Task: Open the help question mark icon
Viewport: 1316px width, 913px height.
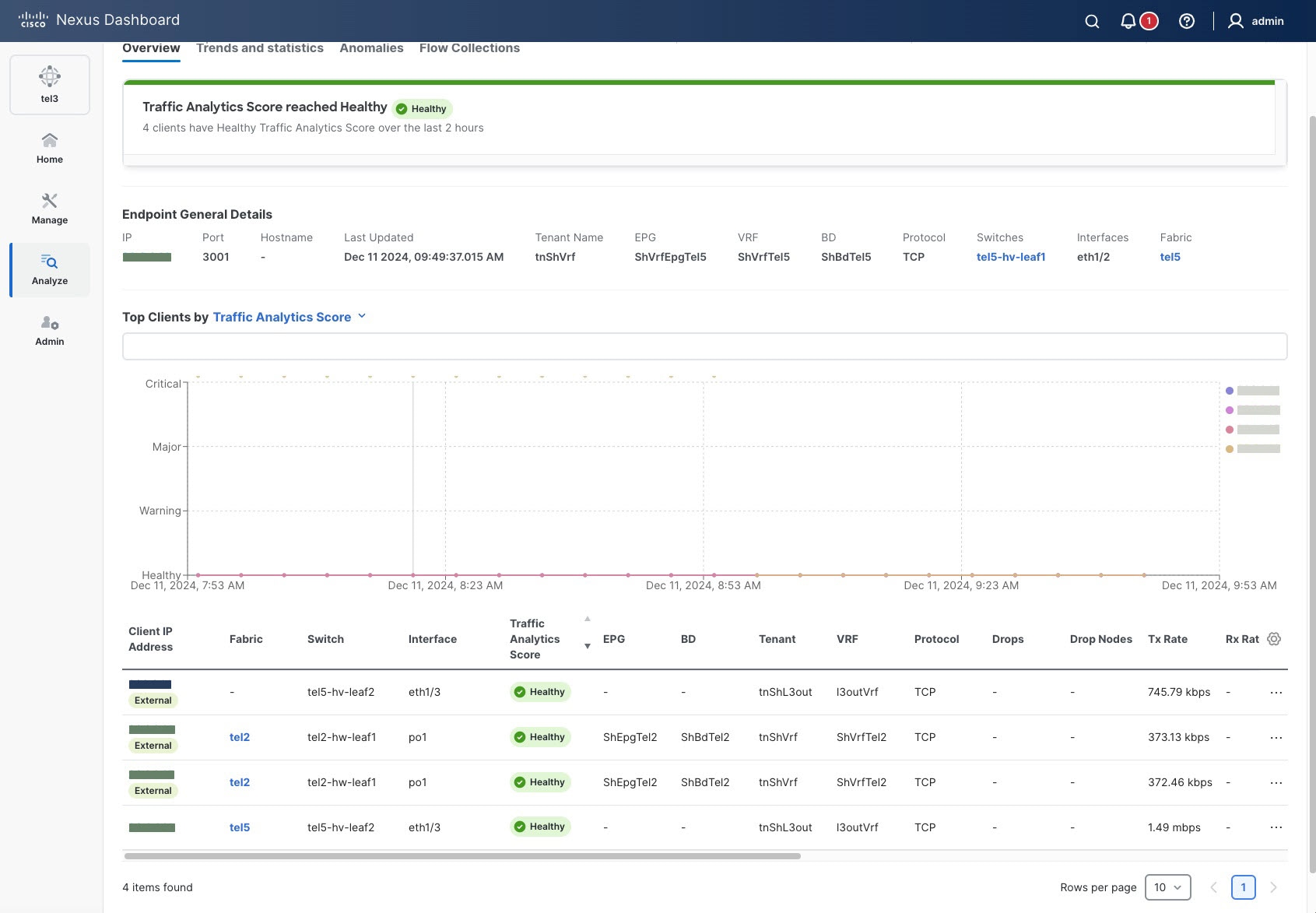Action: (x=1186, y=21)
